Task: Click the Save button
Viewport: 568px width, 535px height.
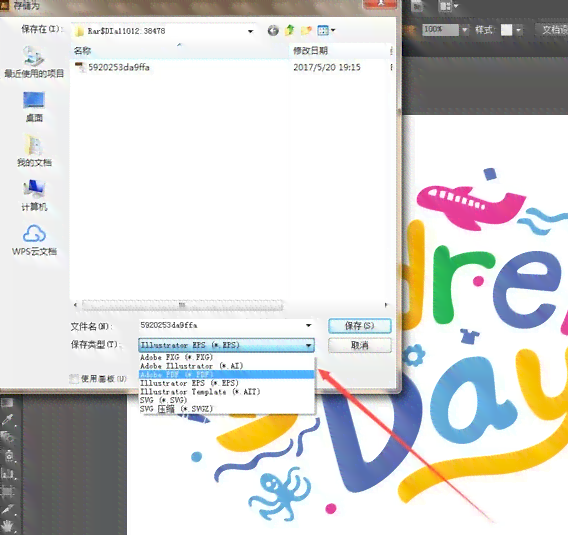Action: point(360,326)
